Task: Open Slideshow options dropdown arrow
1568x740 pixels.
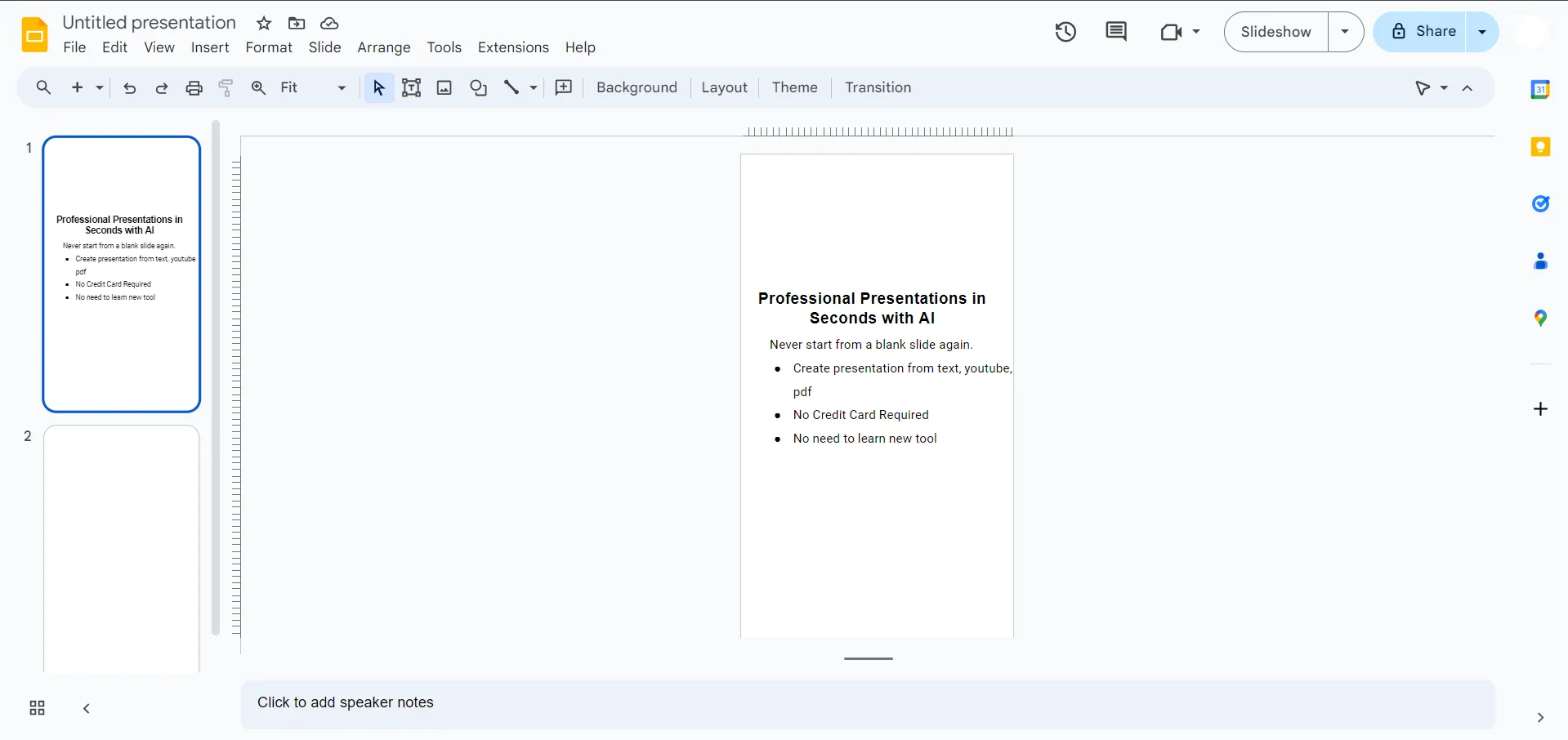Action: (x=1345, y=32)
